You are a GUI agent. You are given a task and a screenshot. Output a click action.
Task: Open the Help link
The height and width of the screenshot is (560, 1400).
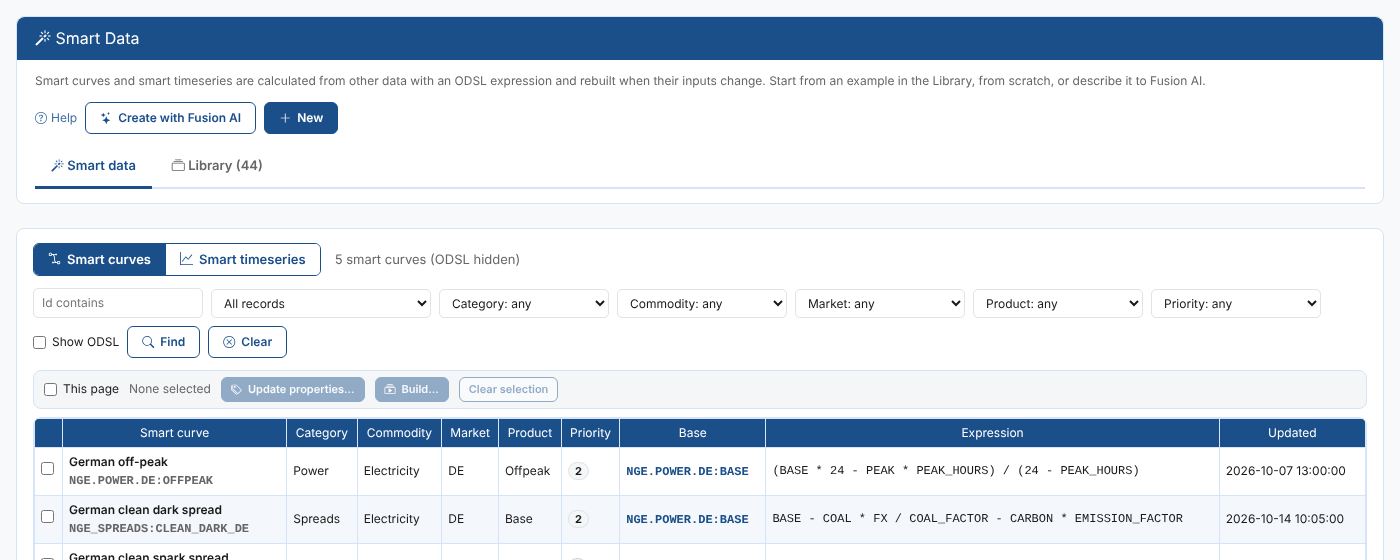coord(56,118)
